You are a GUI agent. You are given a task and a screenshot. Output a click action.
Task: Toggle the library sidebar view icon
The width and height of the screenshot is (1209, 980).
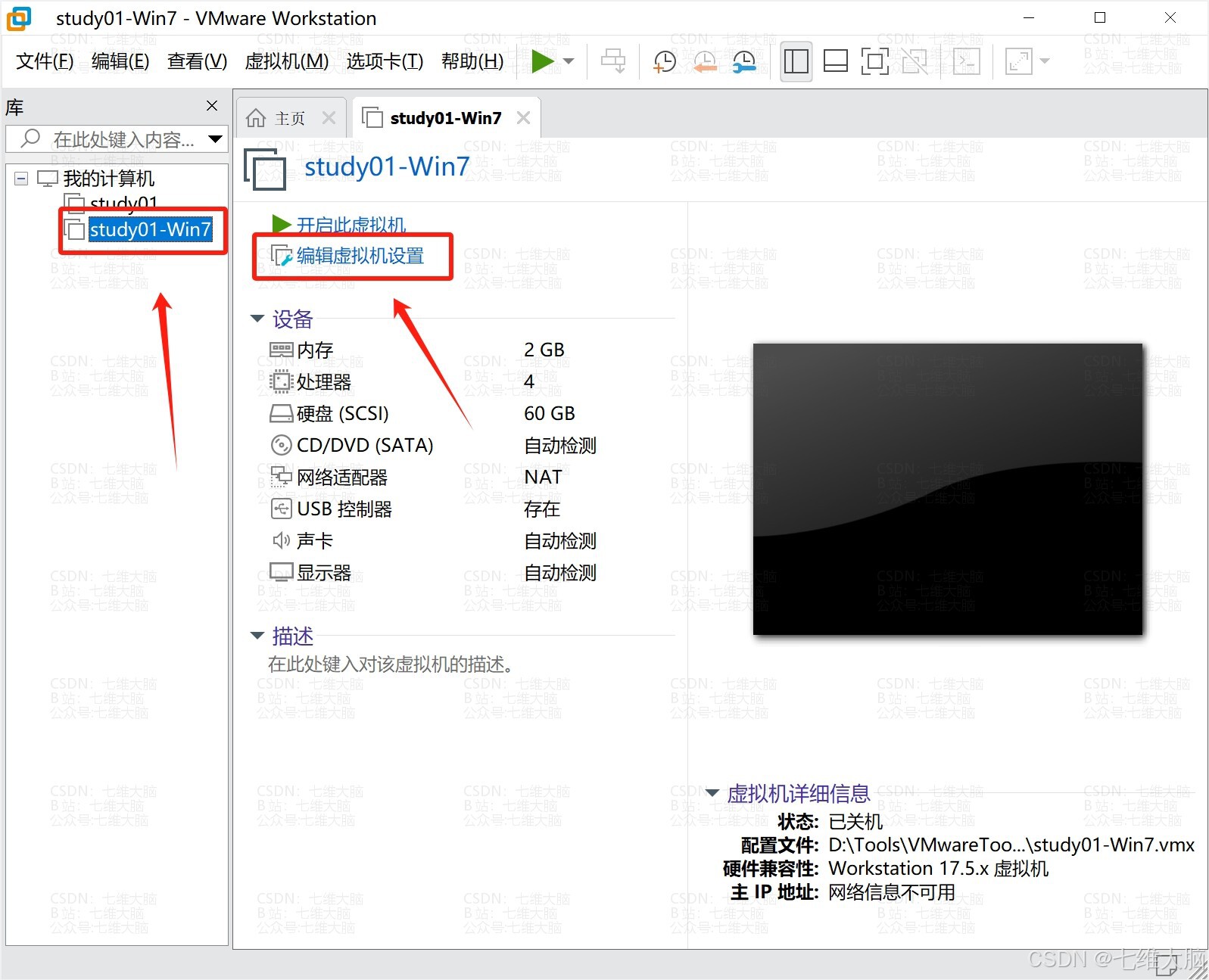796,61
